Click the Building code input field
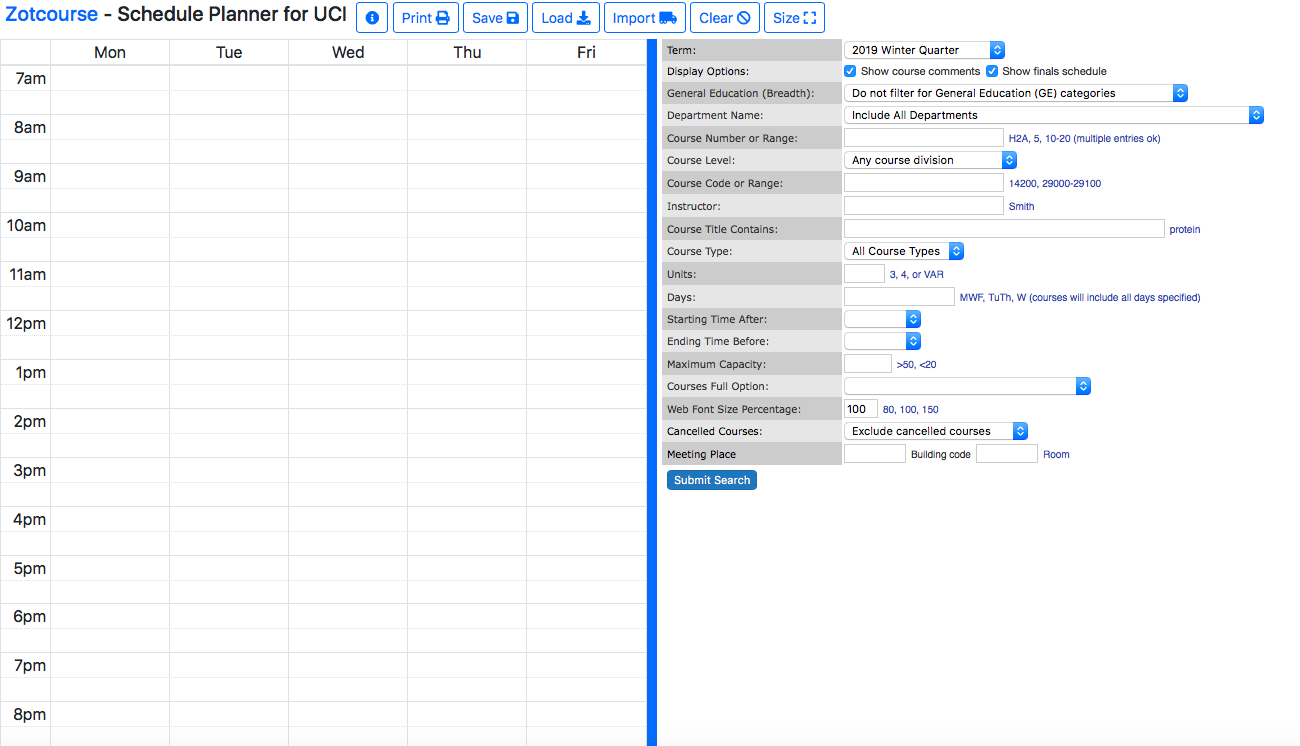 click(875, 454)
